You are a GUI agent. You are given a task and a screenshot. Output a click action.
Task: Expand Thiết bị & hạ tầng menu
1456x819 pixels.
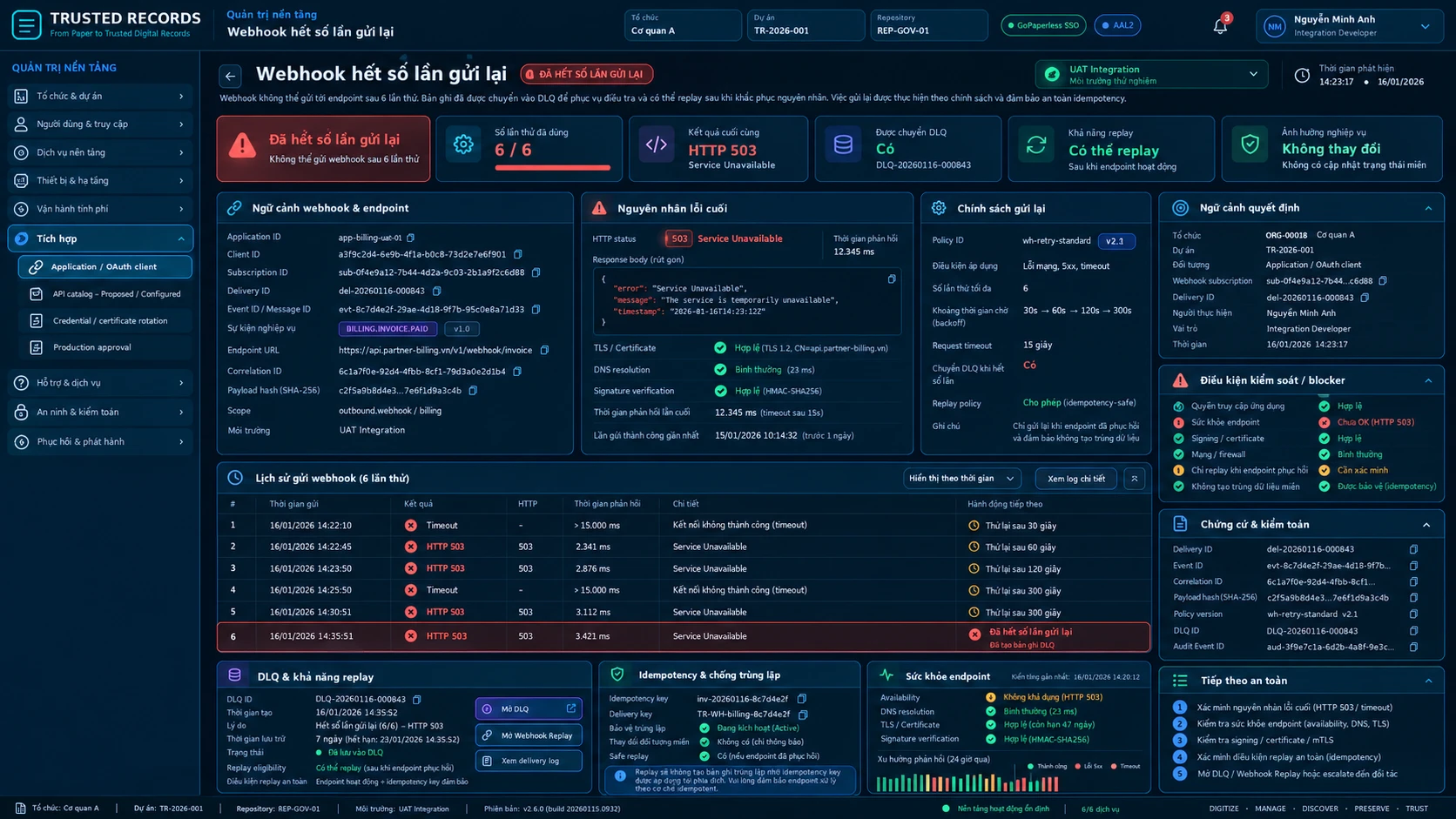100,180
